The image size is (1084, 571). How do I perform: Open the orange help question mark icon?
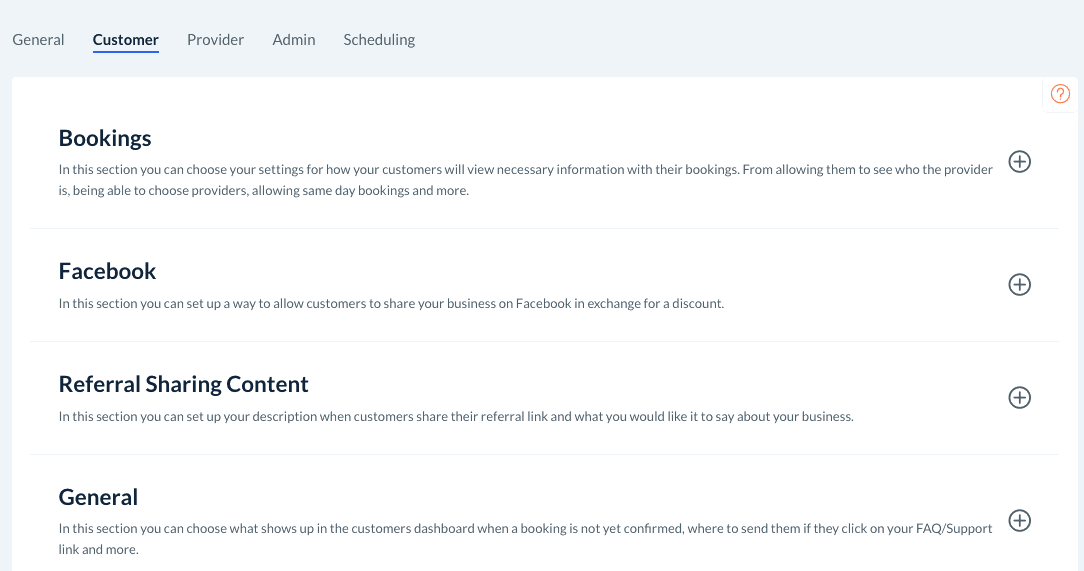(x=1060, y=94)
